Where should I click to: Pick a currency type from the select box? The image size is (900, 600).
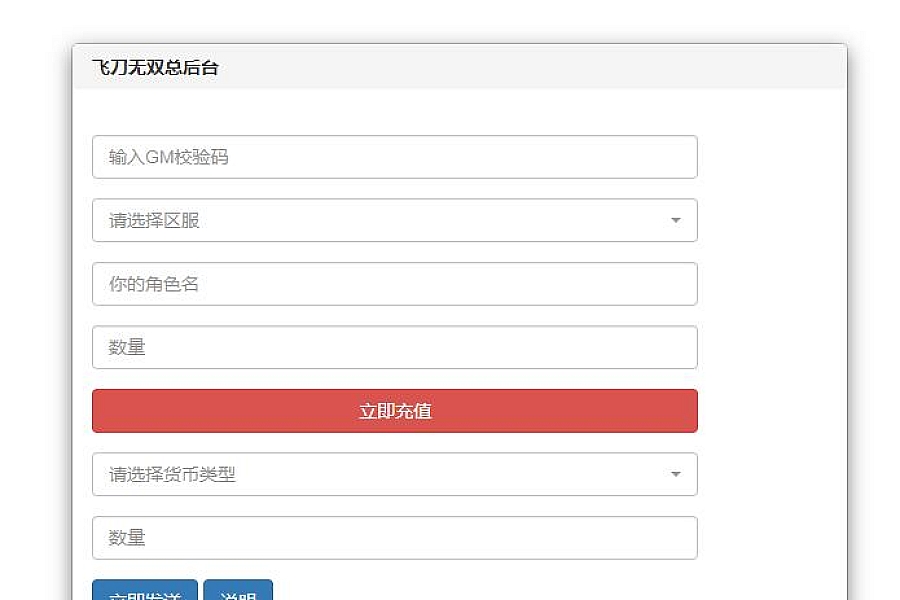(394, 474)
